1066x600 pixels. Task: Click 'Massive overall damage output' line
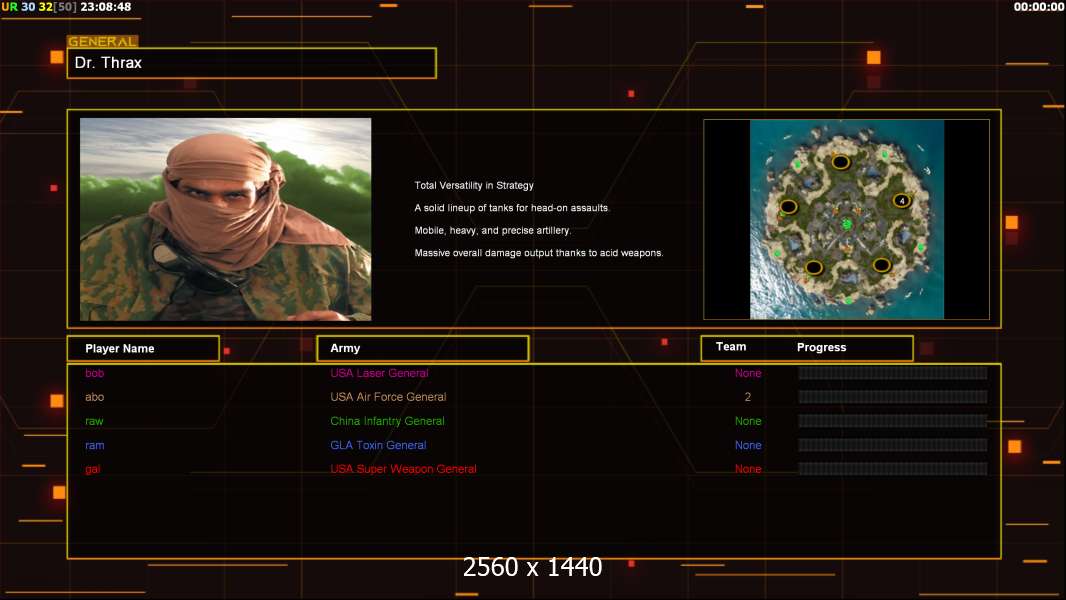tap(539, 253)
